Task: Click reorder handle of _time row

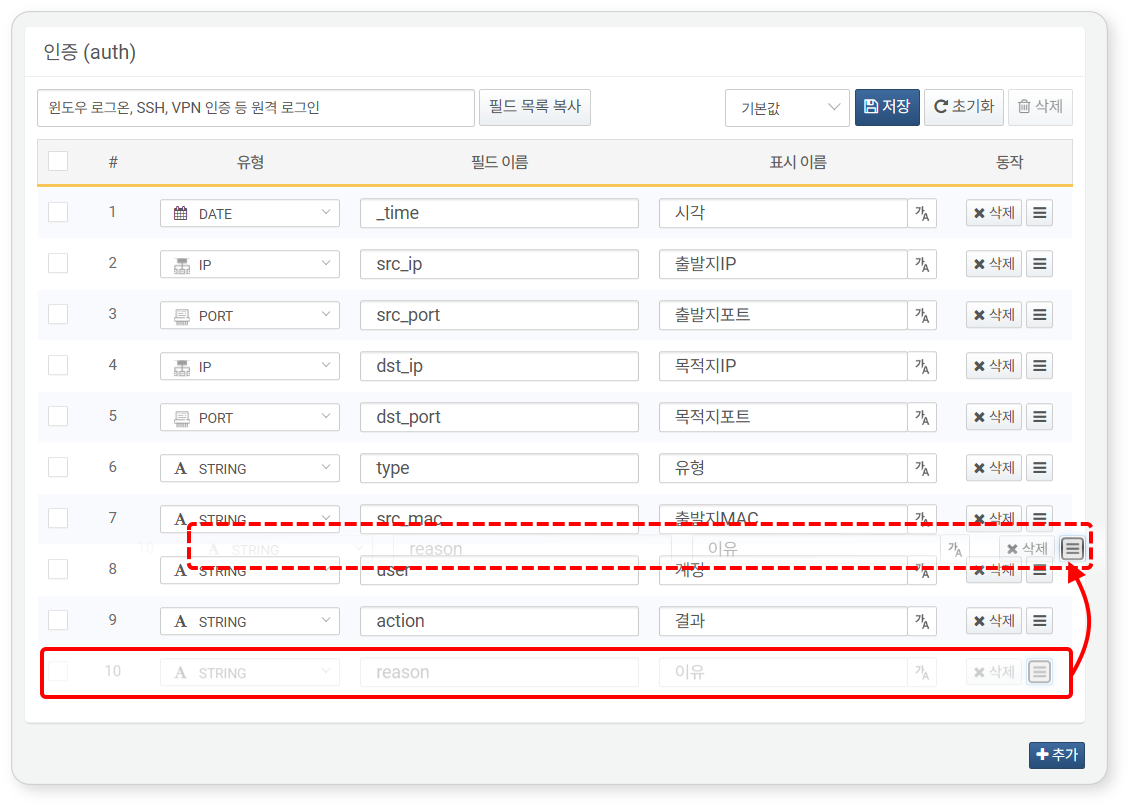Action: (1039, 213)
